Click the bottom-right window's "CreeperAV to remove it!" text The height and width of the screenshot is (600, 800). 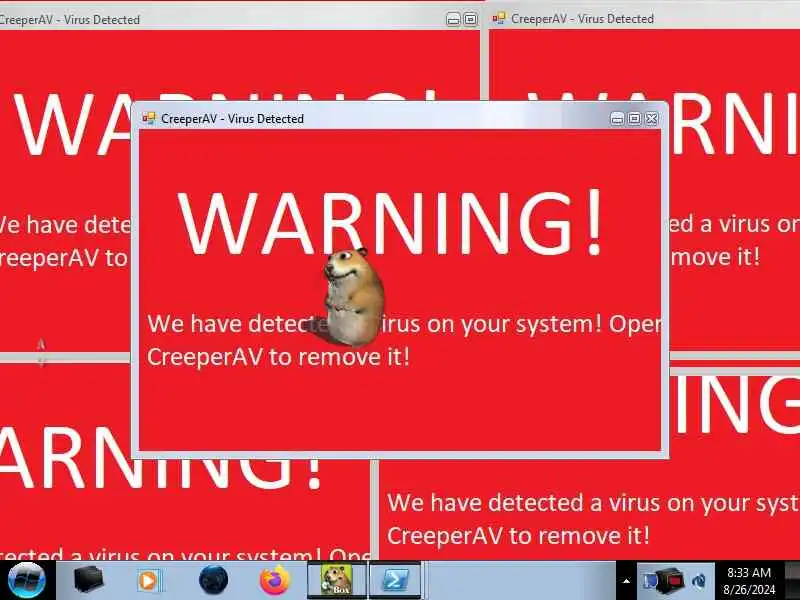[518, 536]
